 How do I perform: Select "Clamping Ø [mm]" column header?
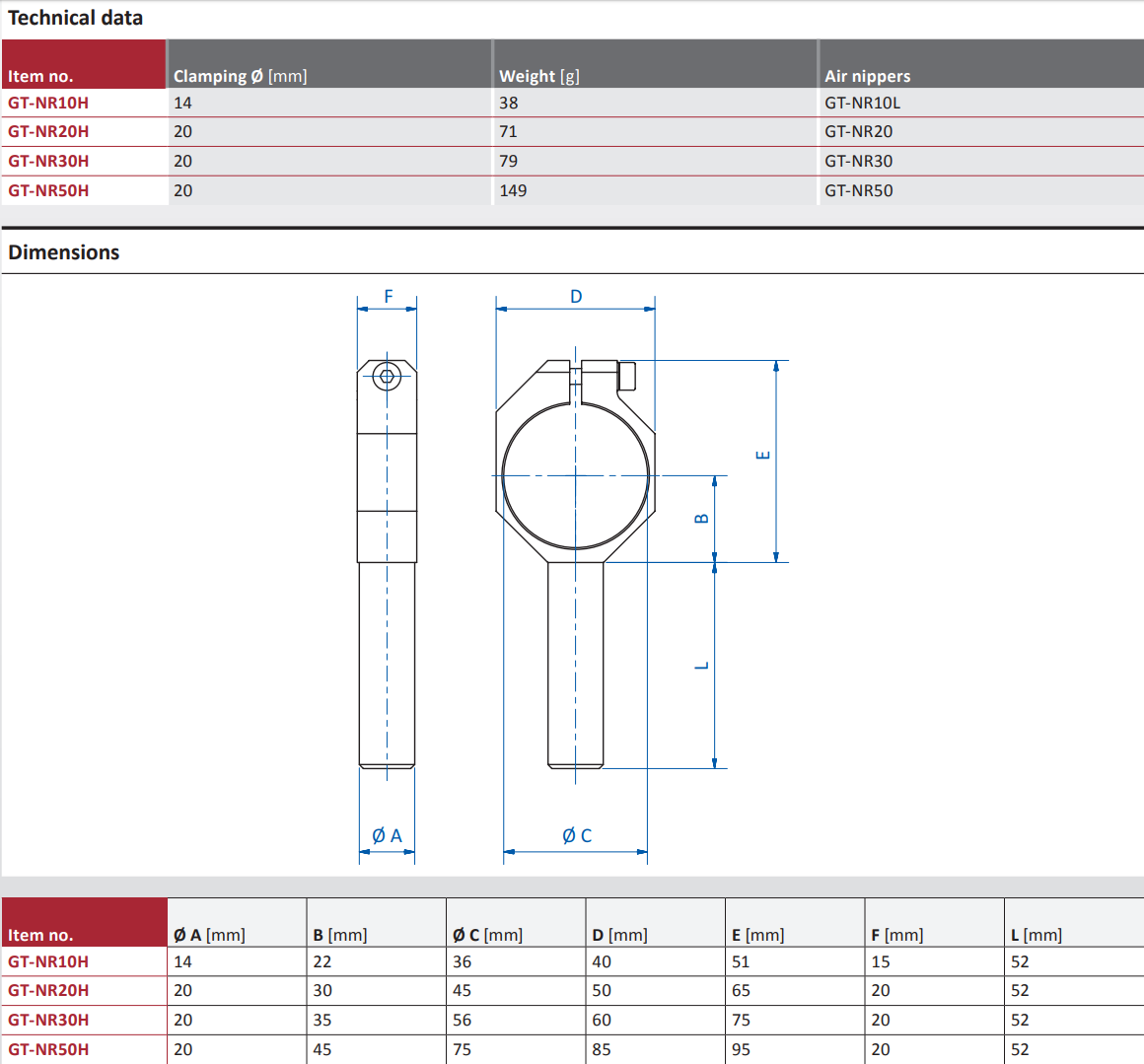coord(240,76)
